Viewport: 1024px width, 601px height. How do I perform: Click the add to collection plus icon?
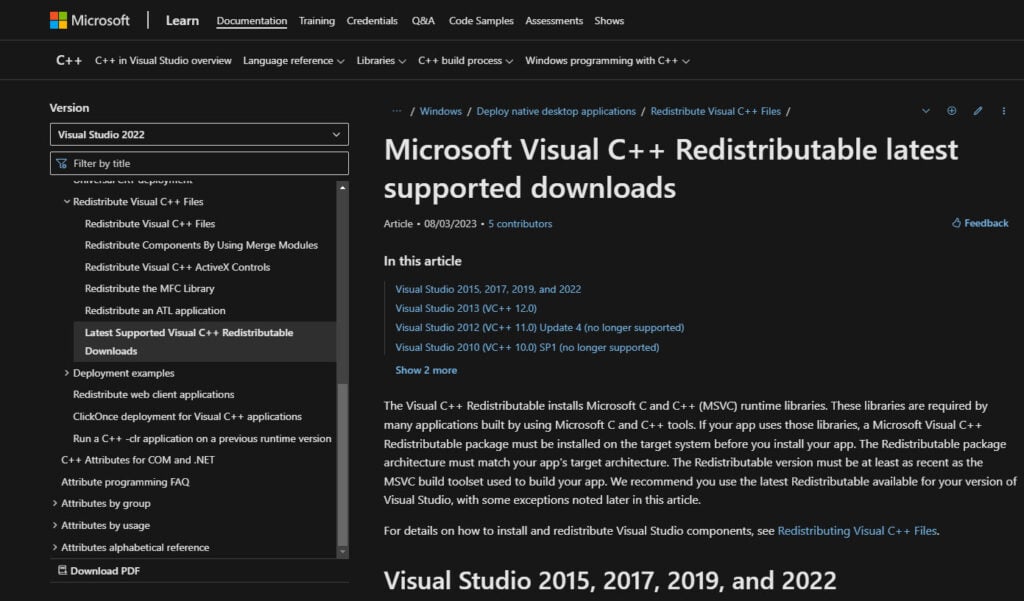[952, 111]
